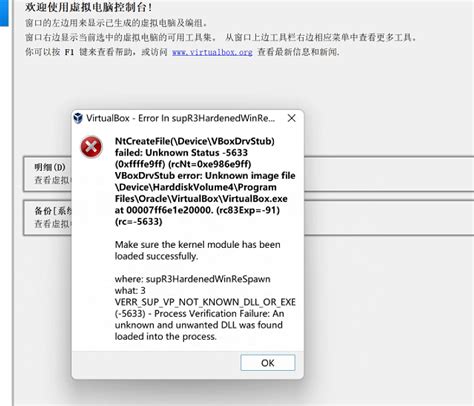The image size is (474, 406).
Task: Select the 明细(D) tool panel
Action: pyautogui.click(x=47, y=174)
